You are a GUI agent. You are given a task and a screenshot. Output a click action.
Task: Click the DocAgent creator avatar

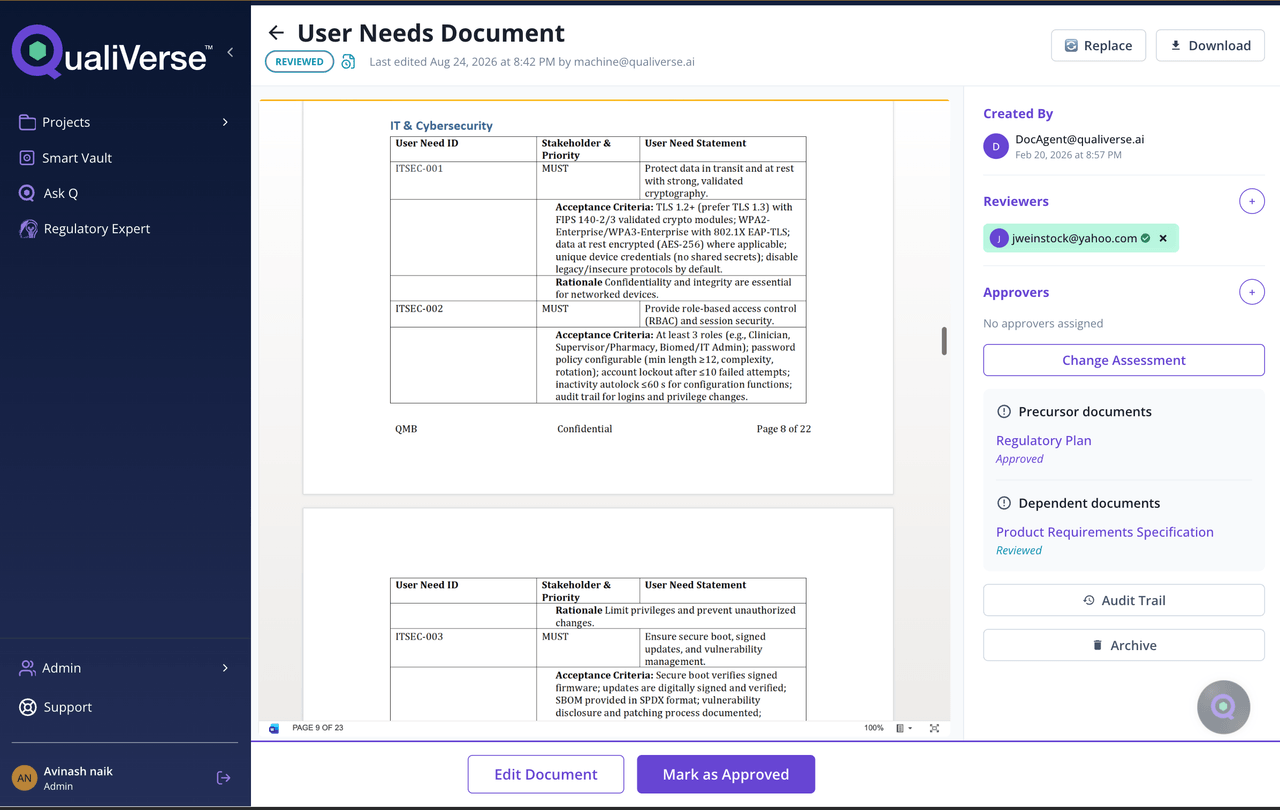pyautogui.click(x=995, y=147)
